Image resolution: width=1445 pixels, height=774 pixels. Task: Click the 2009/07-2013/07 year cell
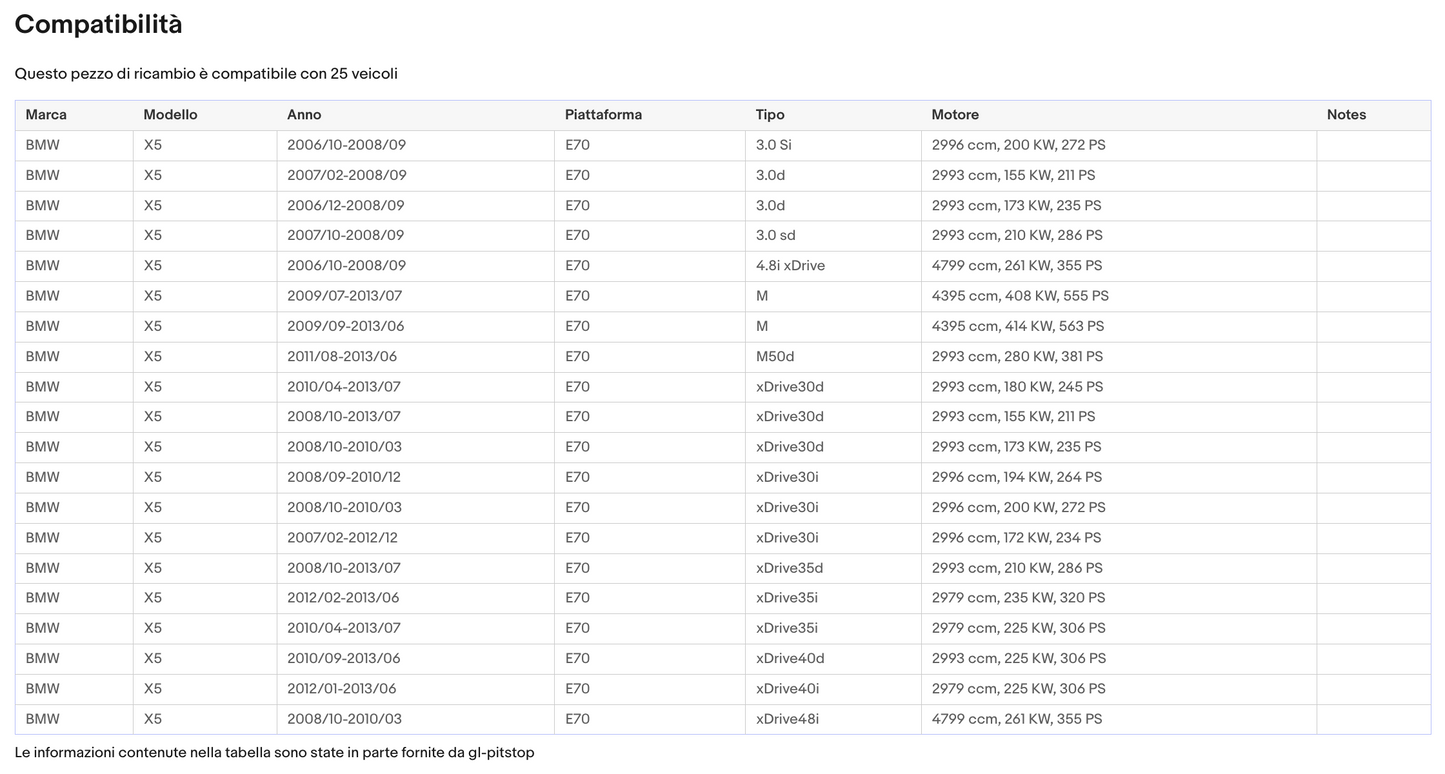tap(346, 296)
